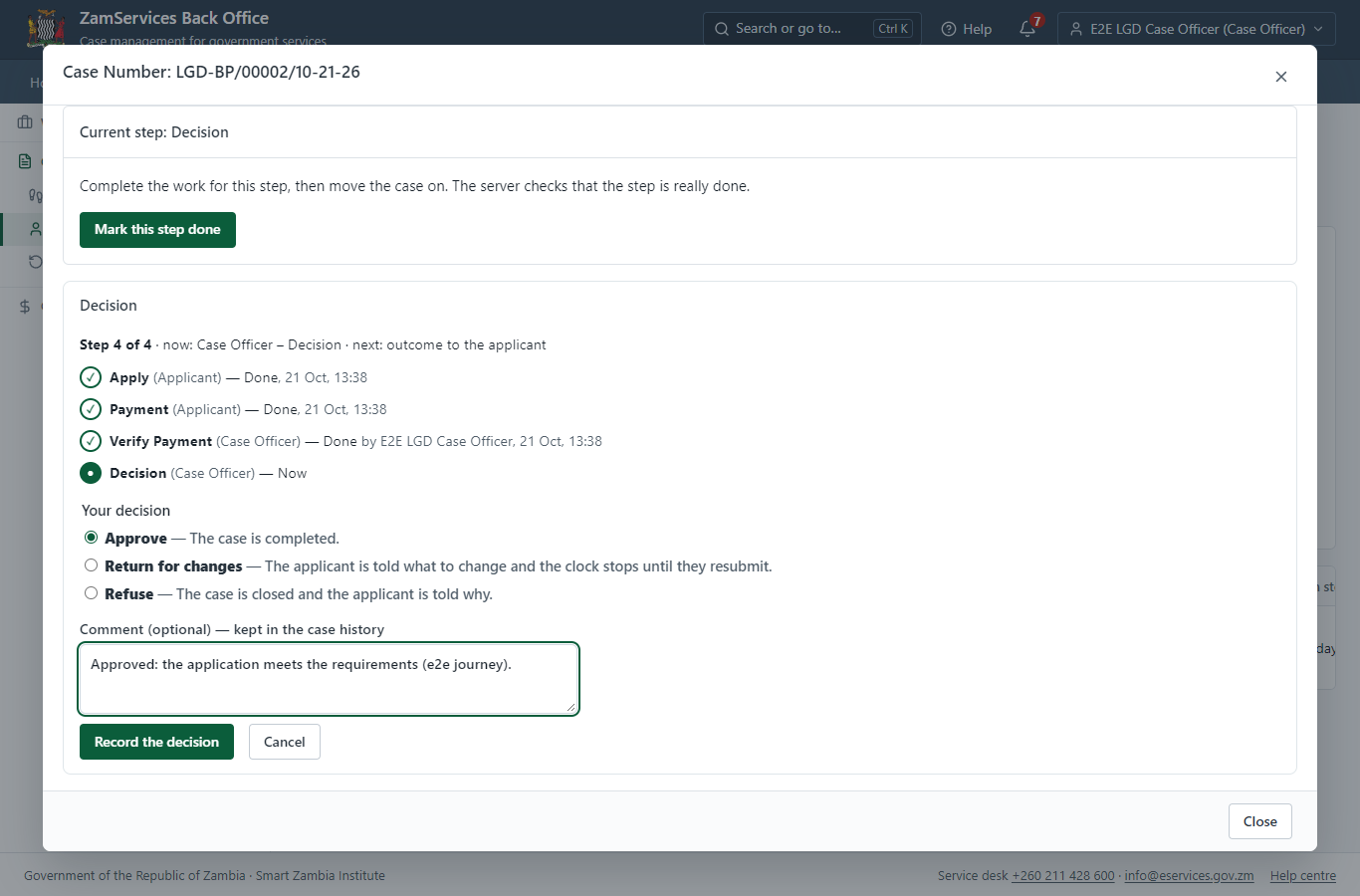This screenshot has height=896, width=1360.
Task: Click the 'Step 4 of 4' progress text
Action: pos(115,344)
